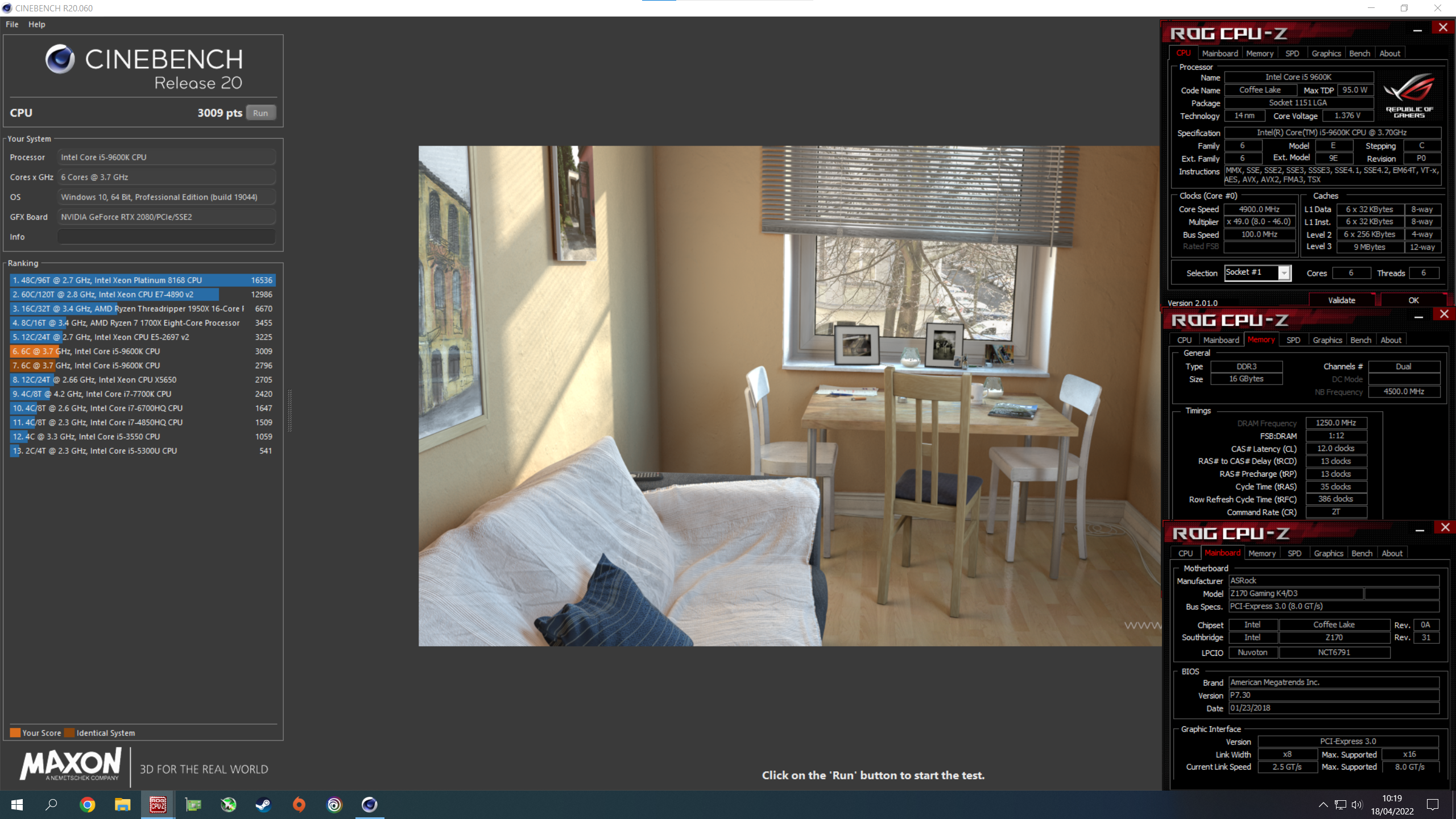1456x819 pixels.
Task: Open the Windows Start menu
Action: pyautogui.click(x=17, y=804)
